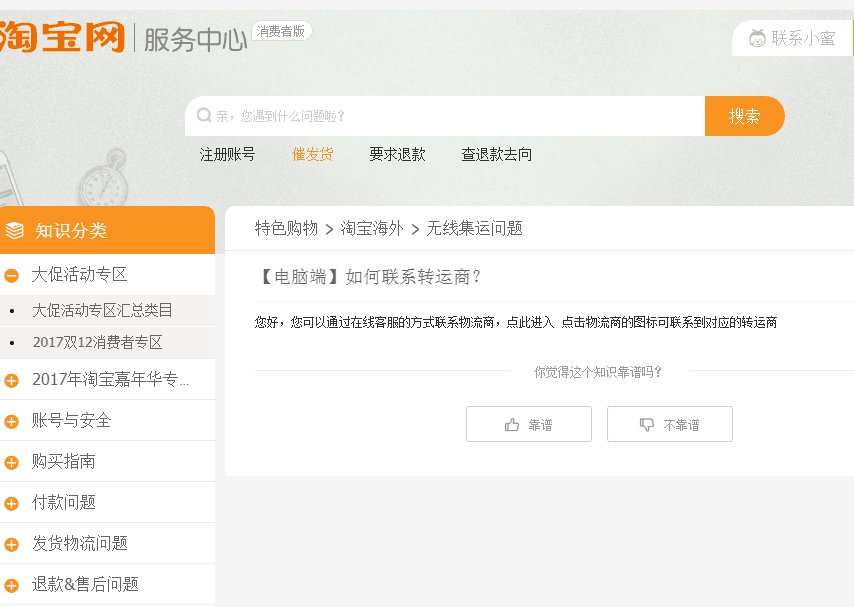This screenshot has width=854, height=607.
Task: Expand the 购买指南 category
Action: click(x=10, y=461)
